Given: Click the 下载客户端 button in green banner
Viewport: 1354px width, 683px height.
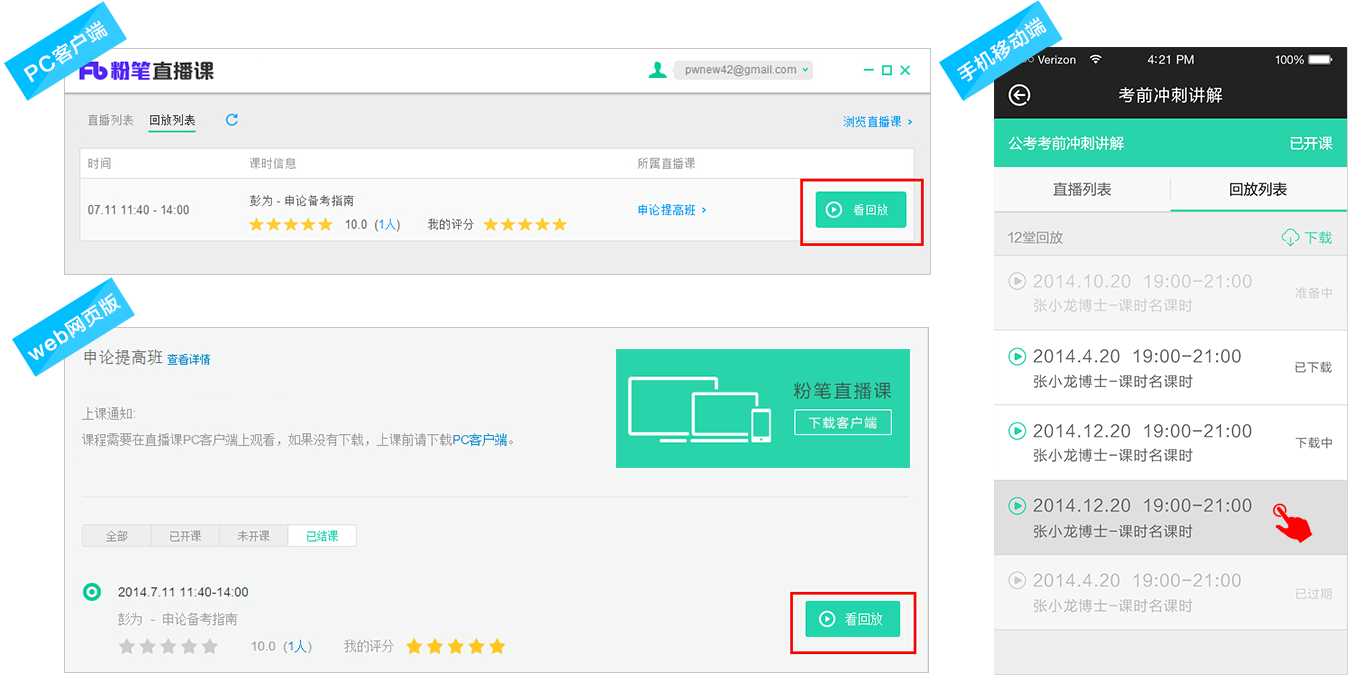Looking at the screenshot, I should 843,422.
